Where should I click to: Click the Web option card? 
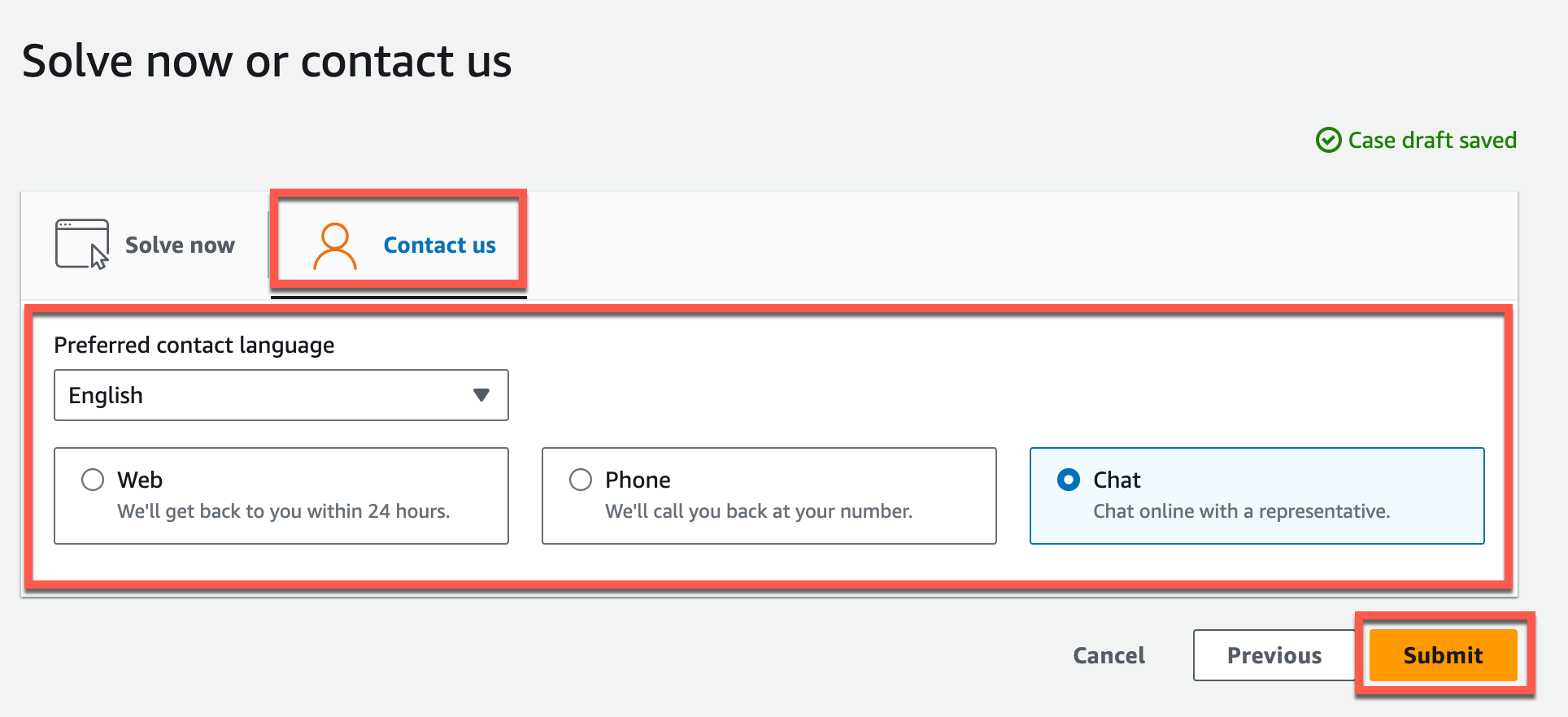tap(281, 496)
